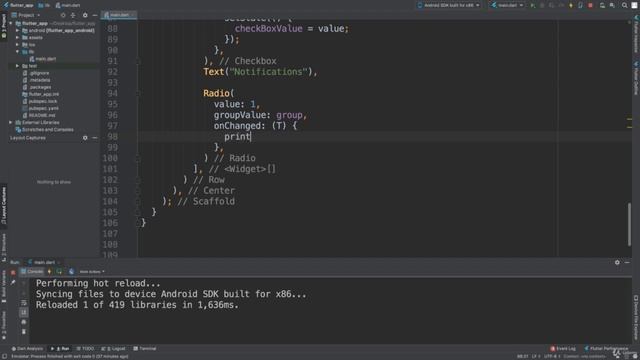Open Project panel settings gear
This screenshot has height=360, width=640.
pyautogui.click(x=85, y=15)
